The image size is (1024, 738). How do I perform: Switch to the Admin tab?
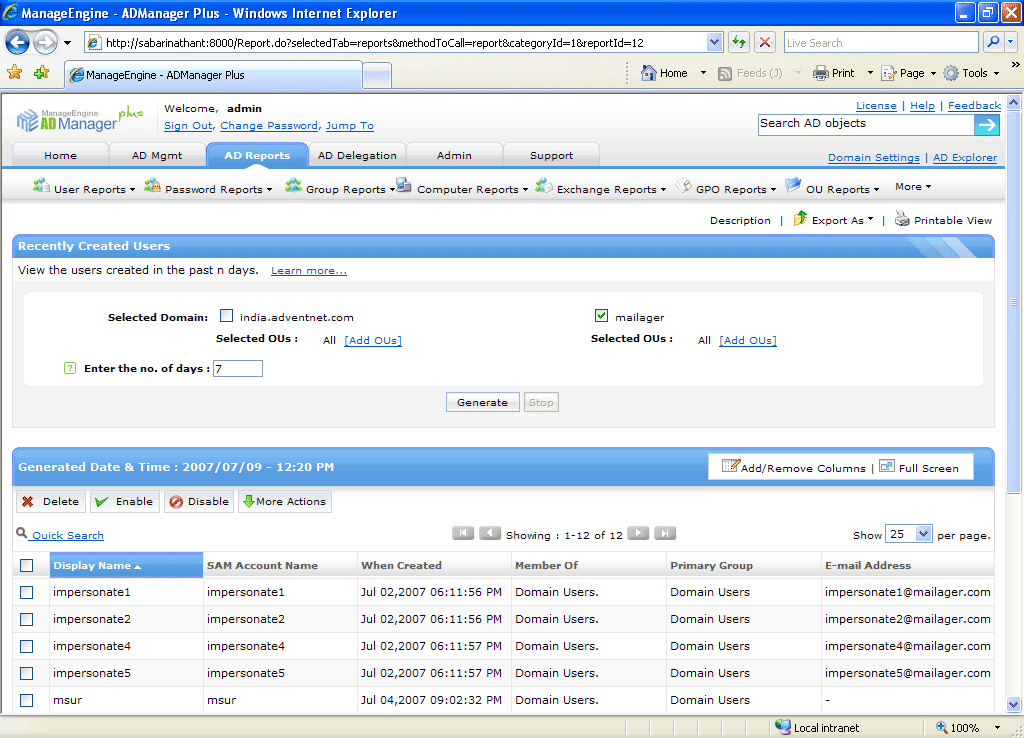(x=454, y=155)
